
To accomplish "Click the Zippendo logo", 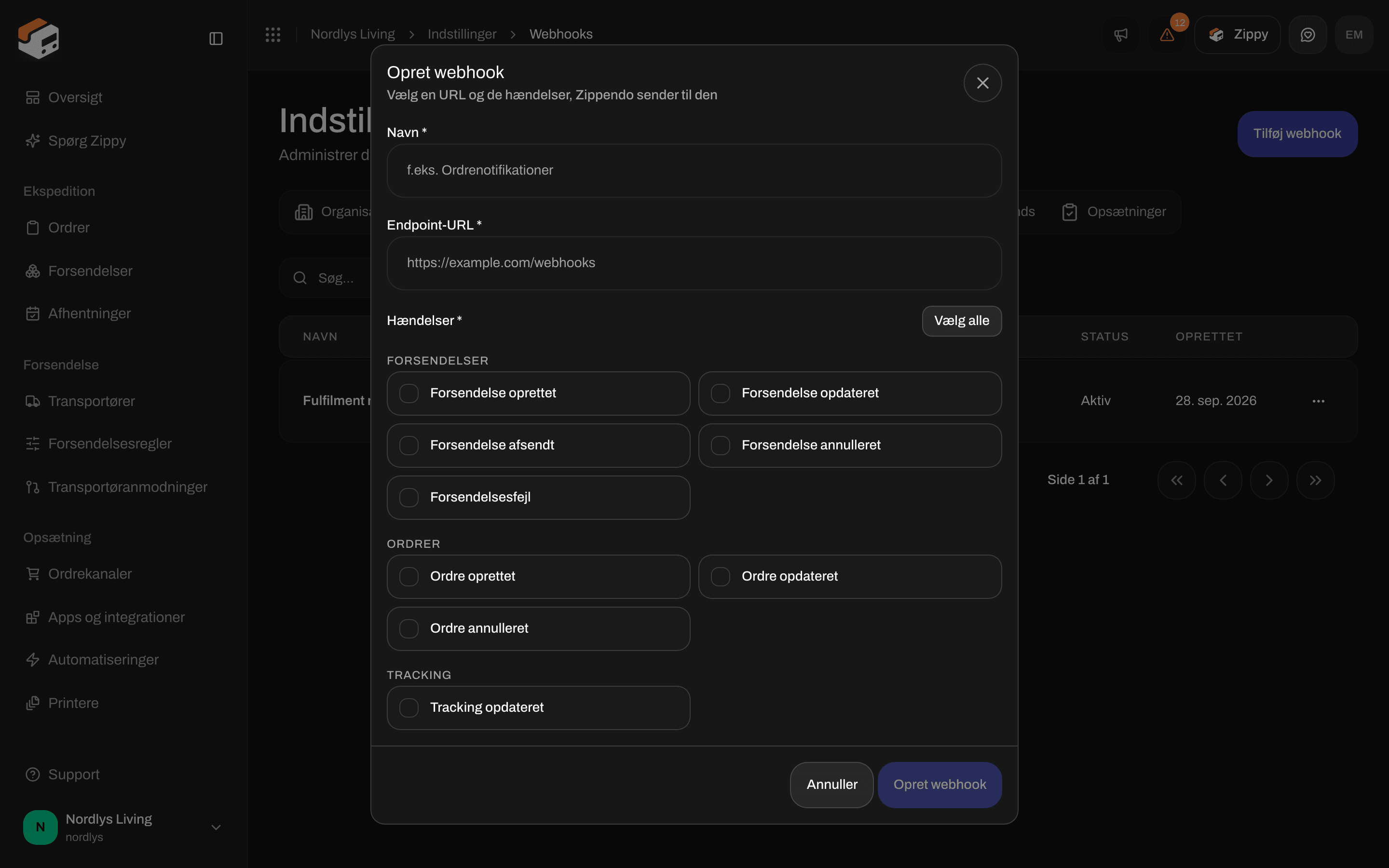I will click(x=39, y=38).
